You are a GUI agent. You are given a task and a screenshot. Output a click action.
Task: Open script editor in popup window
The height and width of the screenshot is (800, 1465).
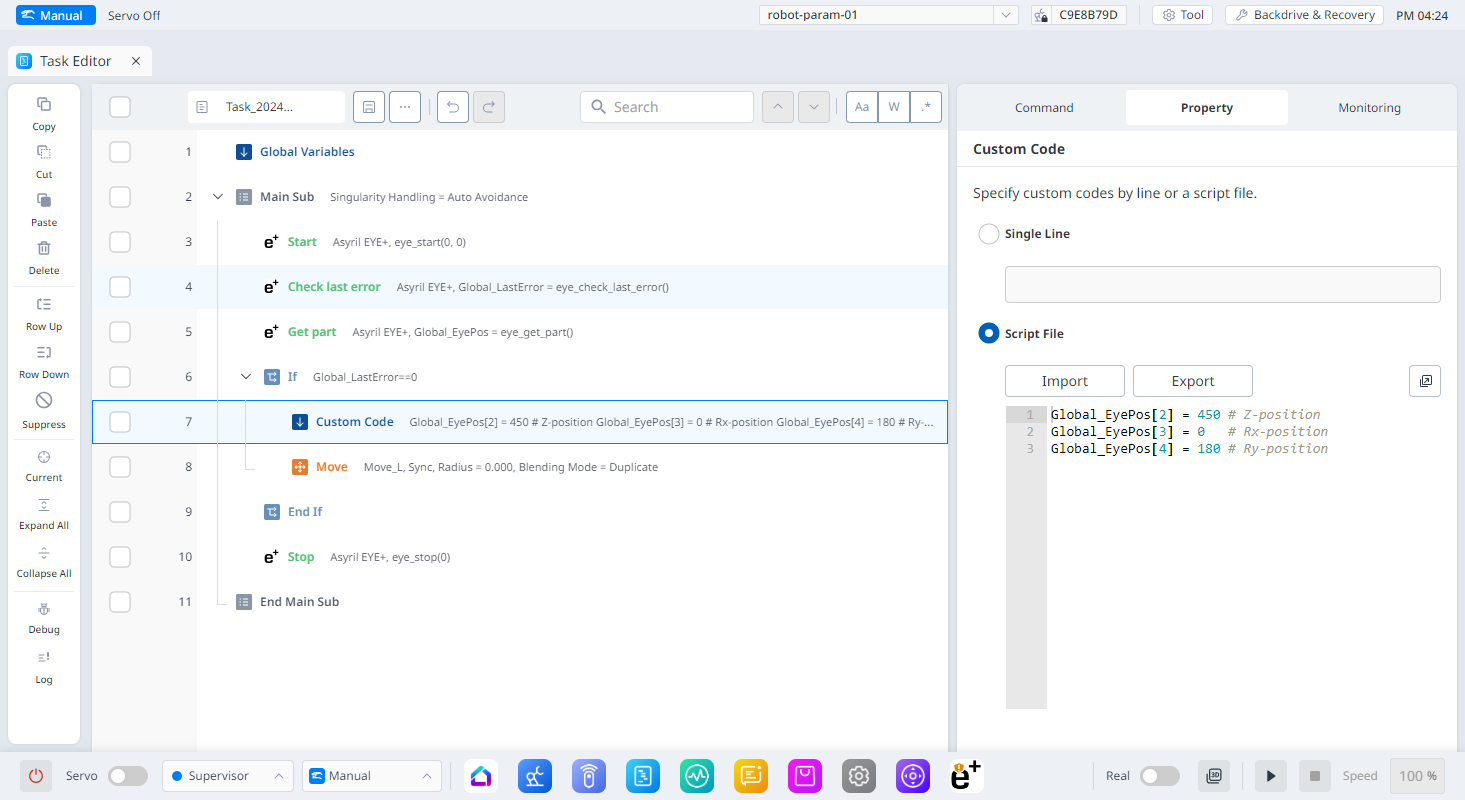pyautogui.click(x=1425, y=381)
